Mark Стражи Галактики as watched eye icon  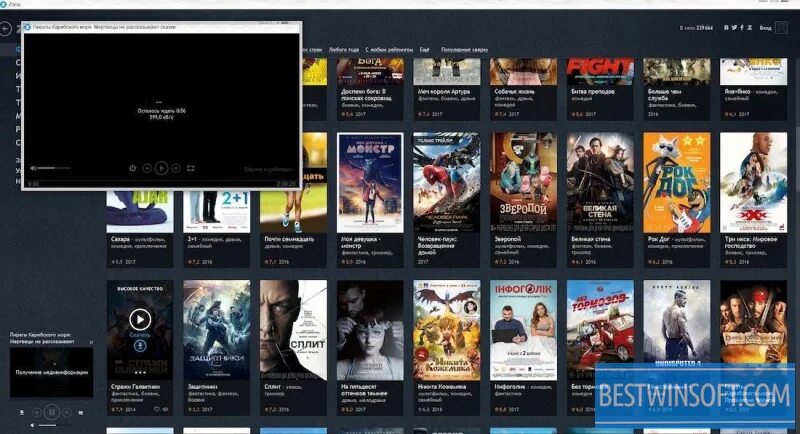pyautogui.click(x=165, y=409)
